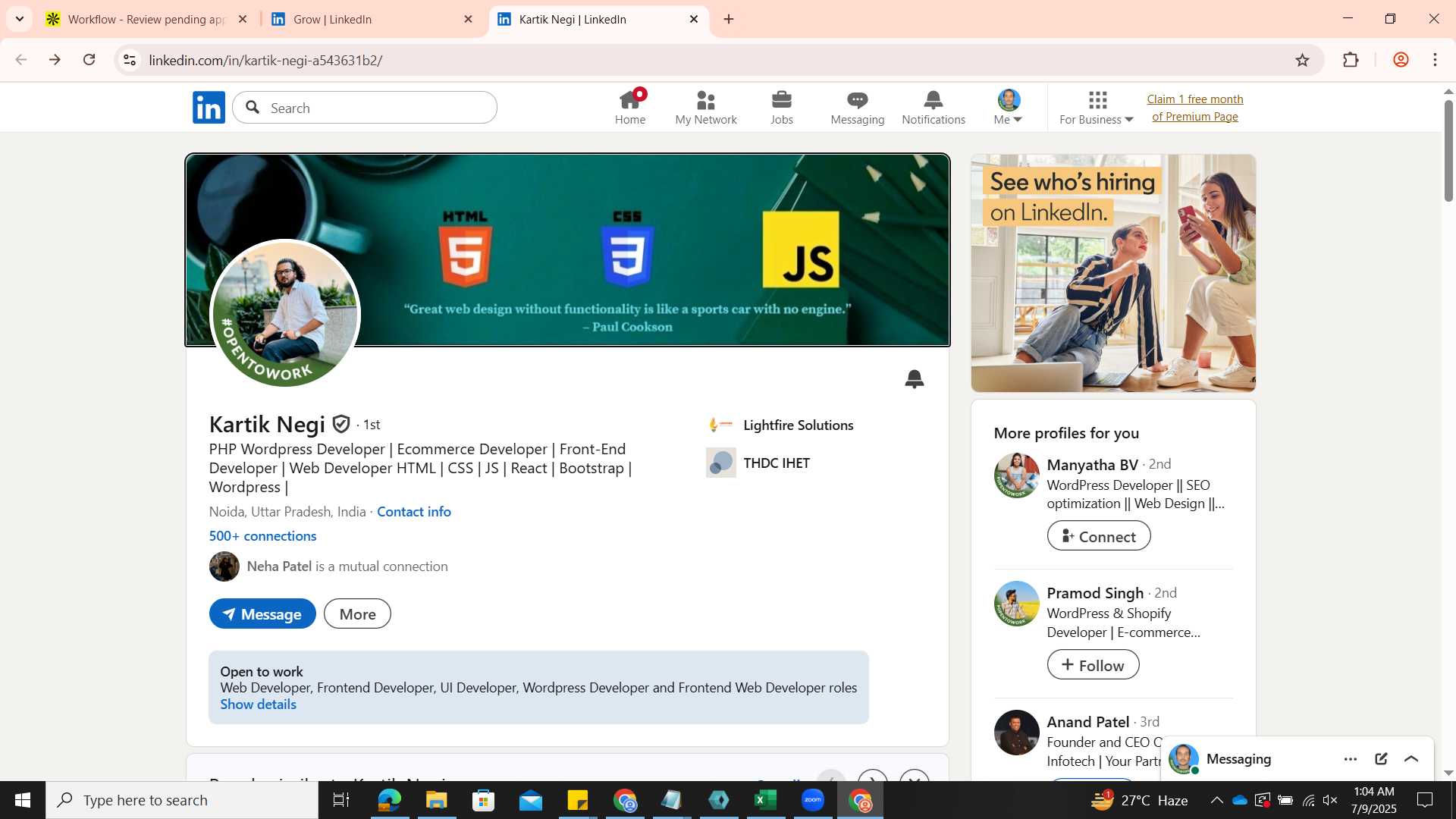Open the Mail app from taskbar
The height and width of the screenshot is (819, 1456).
pyautogui.click(x=531, y=800)
